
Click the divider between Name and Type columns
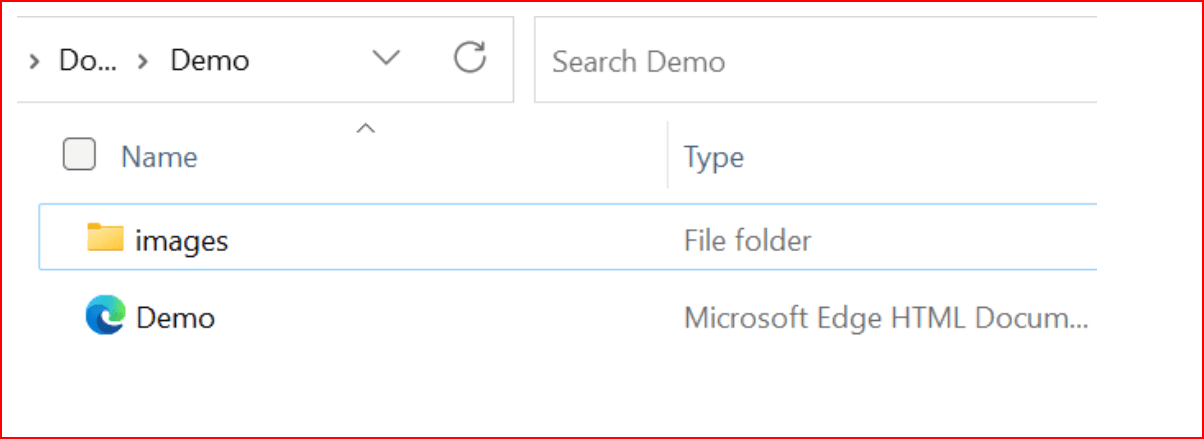pyautogui.click(x=667, y=155)
